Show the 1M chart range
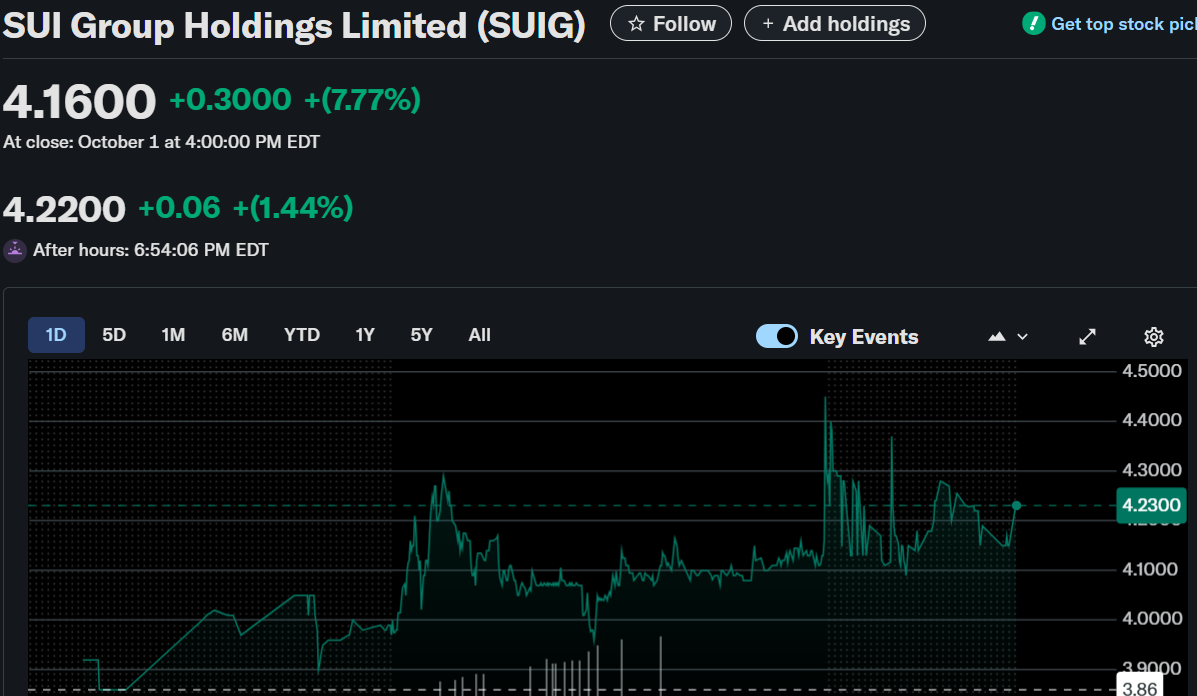This screenshot has width=1197, height=696. pos(173,335)
